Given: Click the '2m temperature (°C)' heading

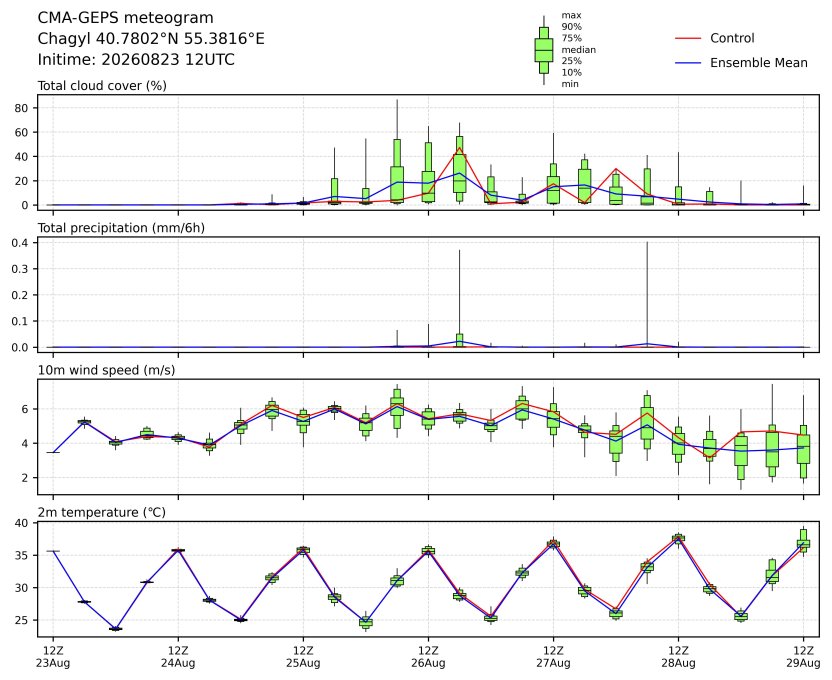Looking at the screenshot, I should pos(101,512).
